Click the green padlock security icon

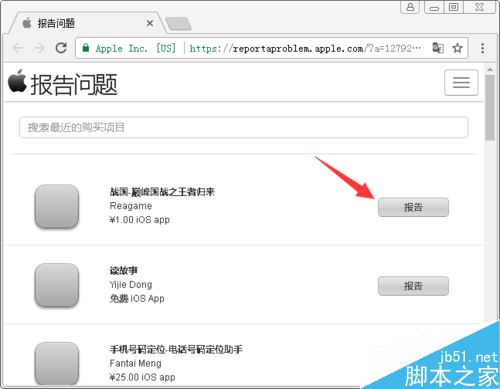point(86,48)
